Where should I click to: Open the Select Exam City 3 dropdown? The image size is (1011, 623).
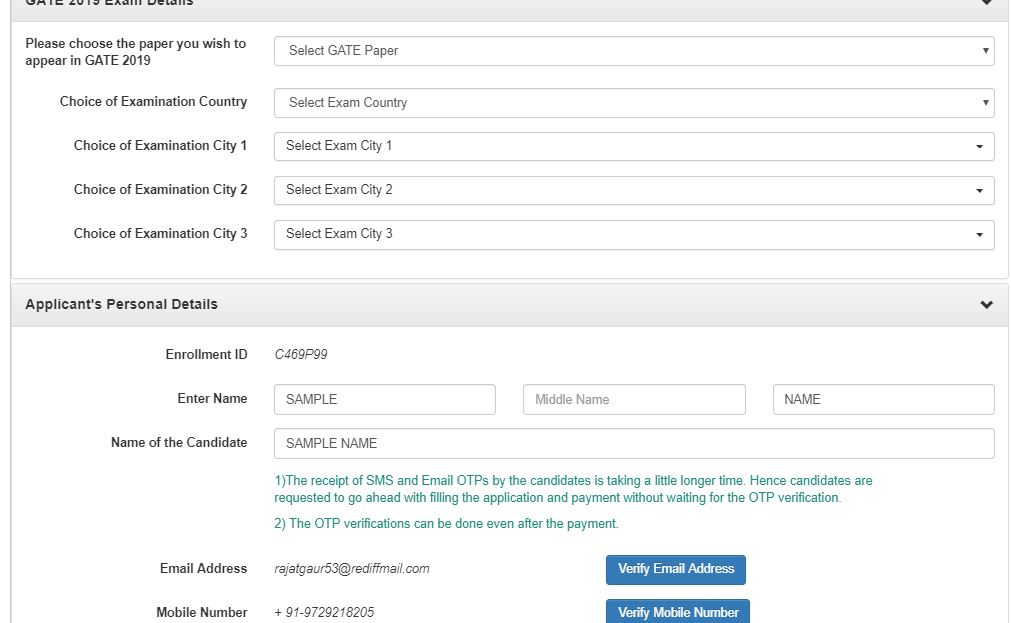coord(634,234)
